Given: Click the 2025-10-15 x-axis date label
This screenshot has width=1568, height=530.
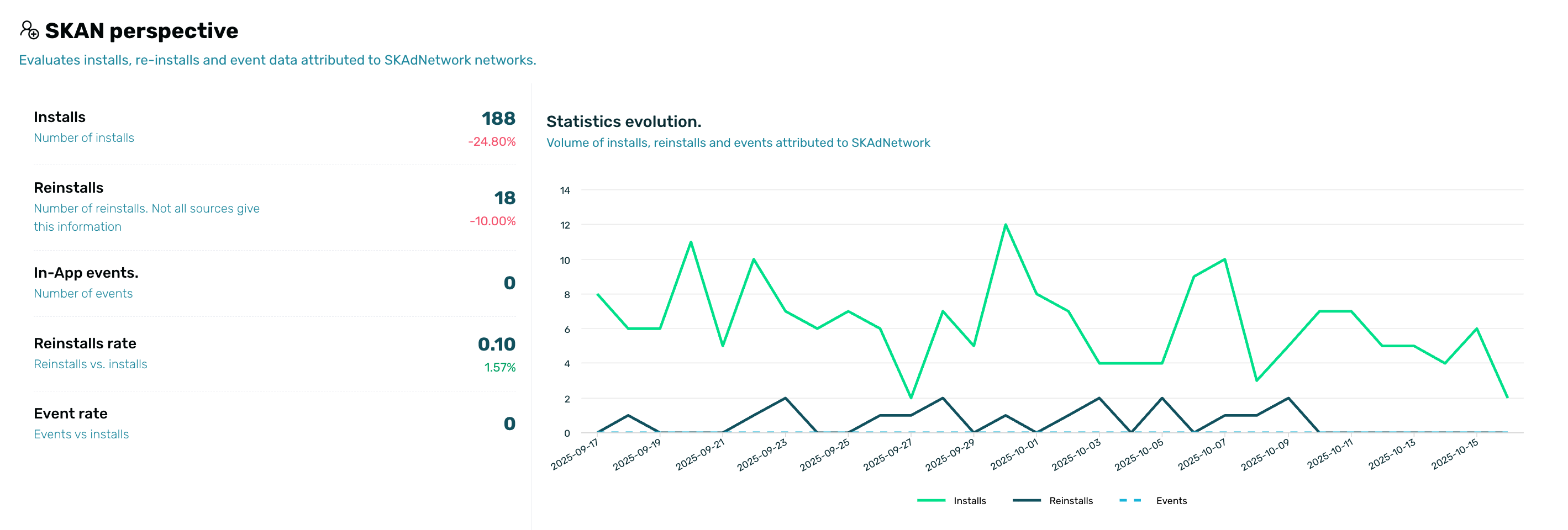Looking at the screenshot, I should [x=1454, y=454].
